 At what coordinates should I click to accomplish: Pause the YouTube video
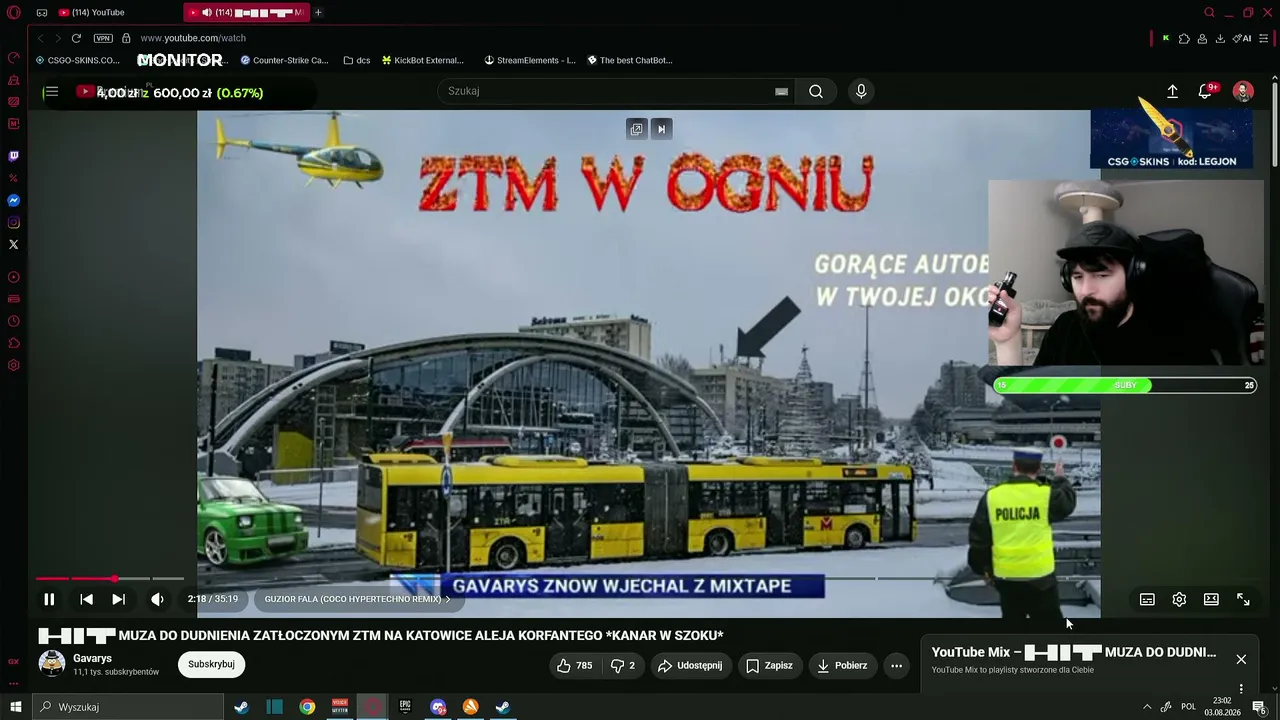click(49, 599)
